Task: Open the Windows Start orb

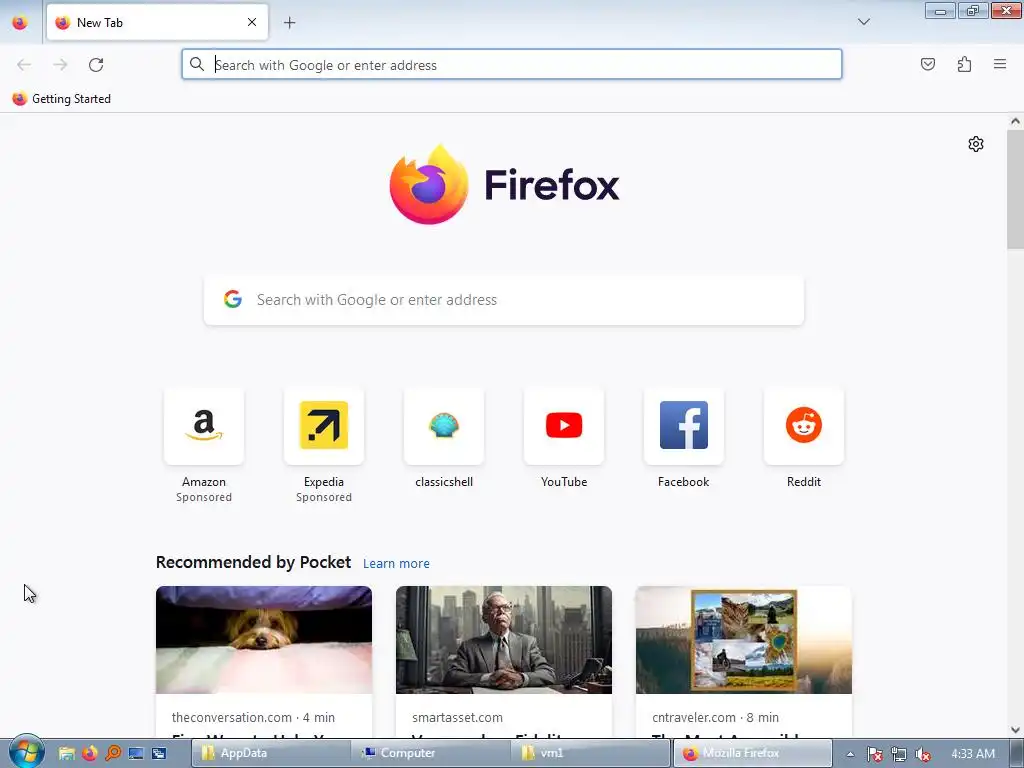Action: tap(26, 752)
